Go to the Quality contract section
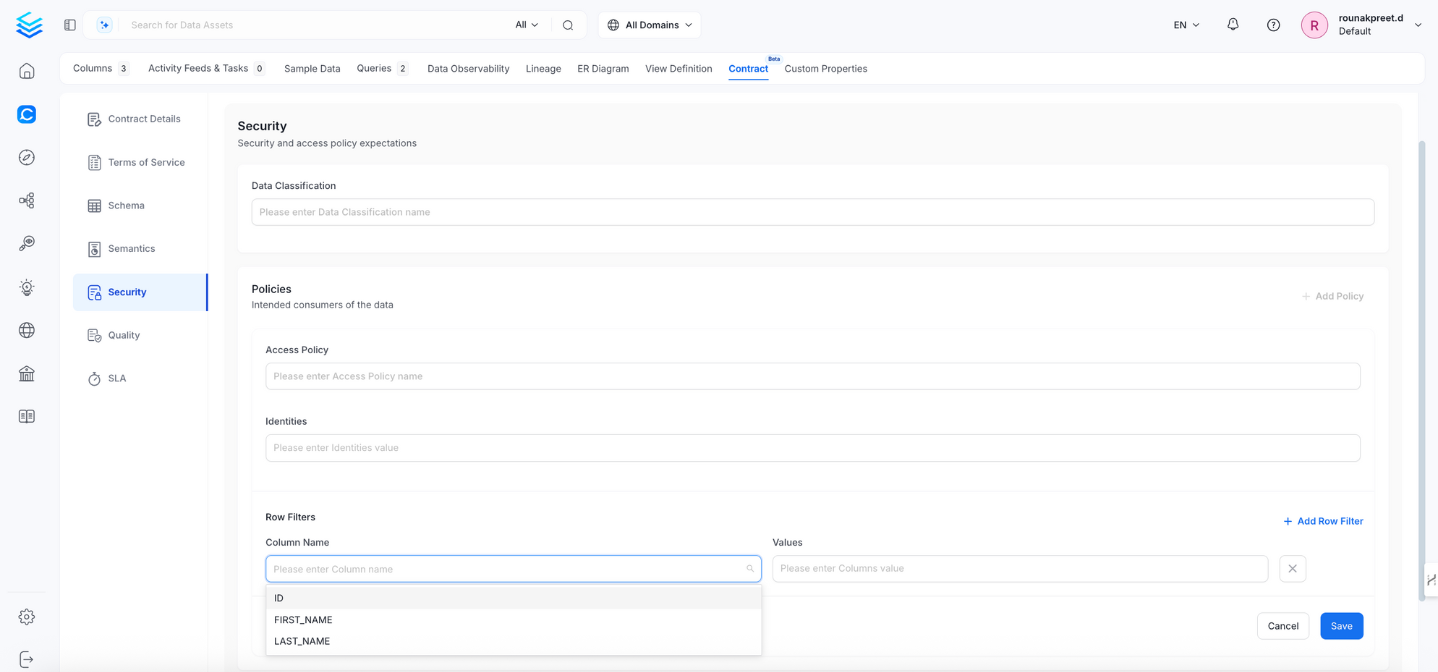The image size is (1438, 672). pyautogui.click(x=124, y=336)
